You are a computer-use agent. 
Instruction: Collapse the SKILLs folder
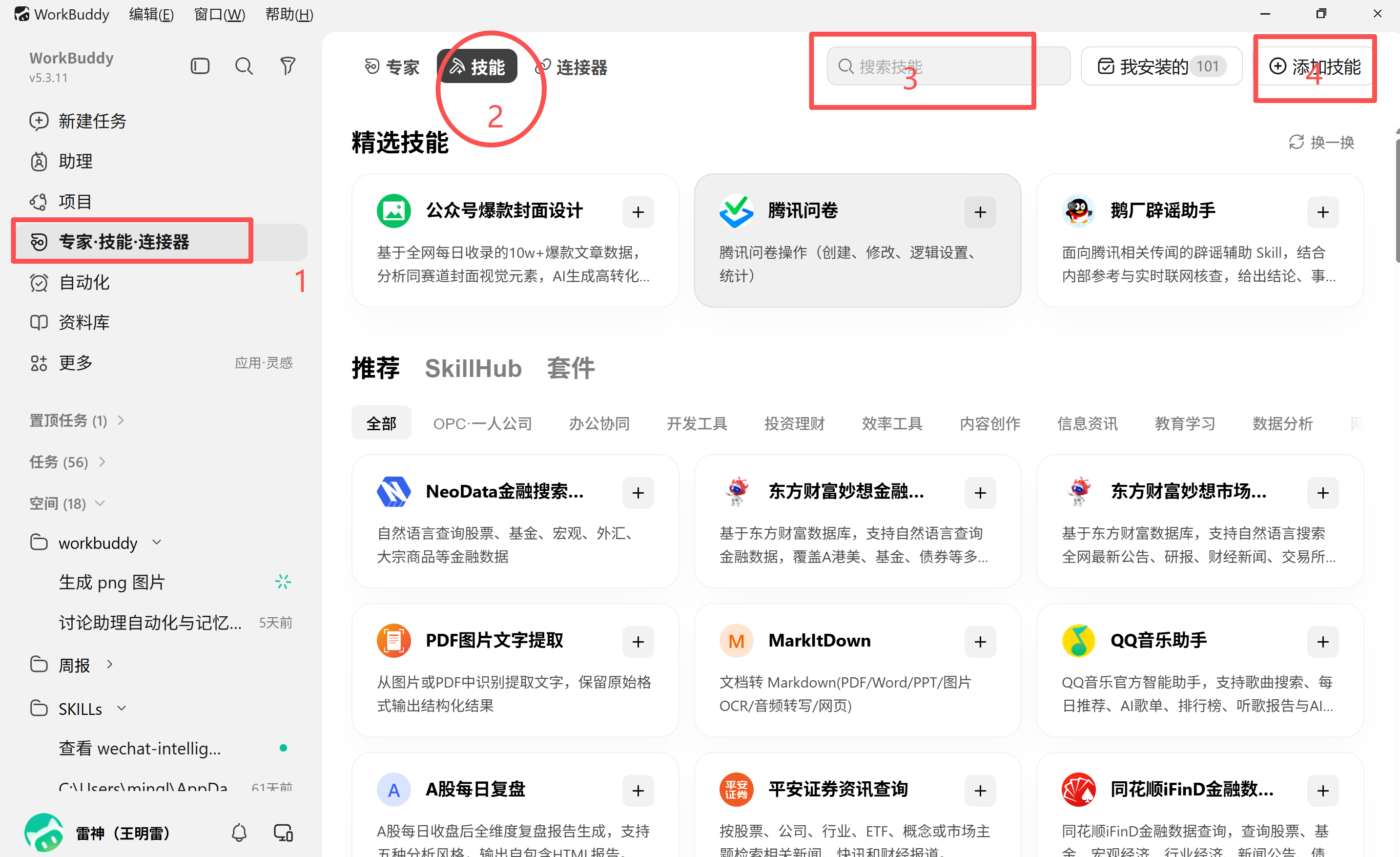point(121,708)
